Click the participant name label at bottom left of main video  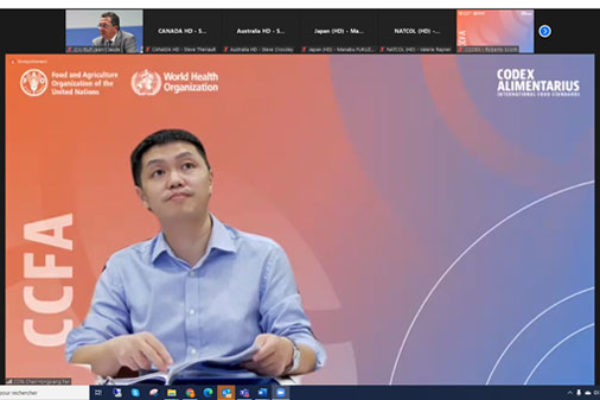[38, 381]
